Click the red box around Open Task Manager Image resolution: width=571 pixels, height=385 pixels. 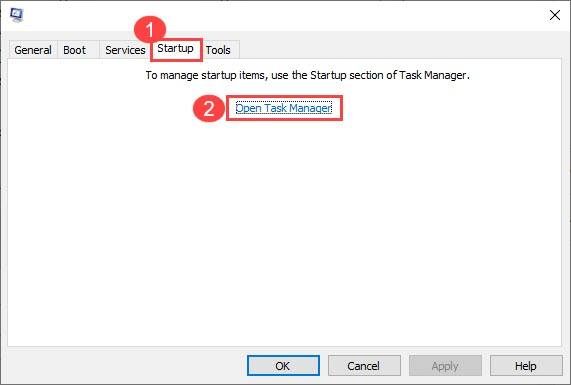tap(284, 108)
